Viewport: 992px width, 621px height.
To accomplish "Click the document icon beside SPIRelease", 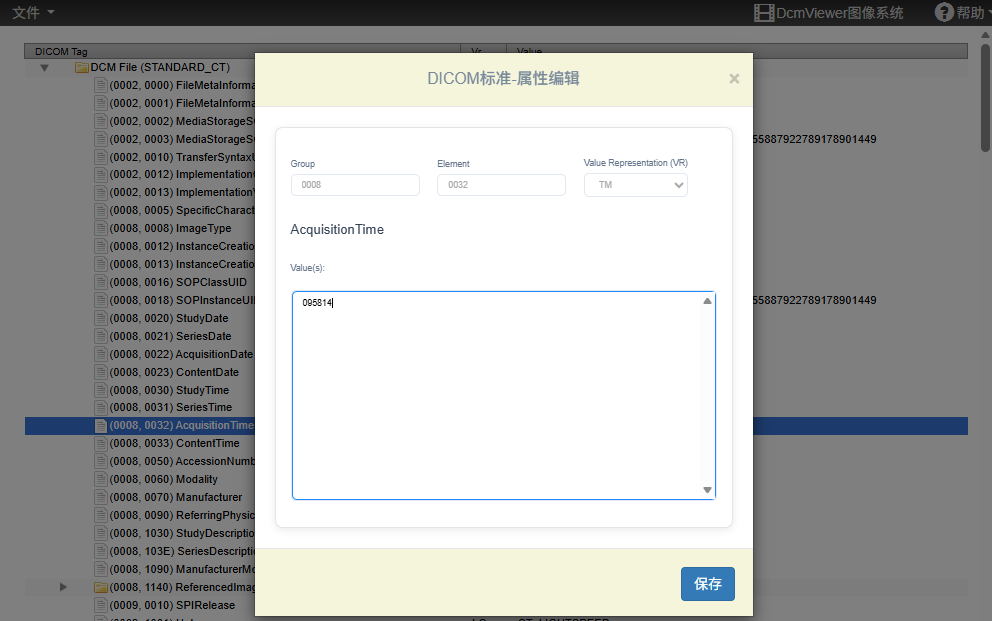I will point(100,605).
